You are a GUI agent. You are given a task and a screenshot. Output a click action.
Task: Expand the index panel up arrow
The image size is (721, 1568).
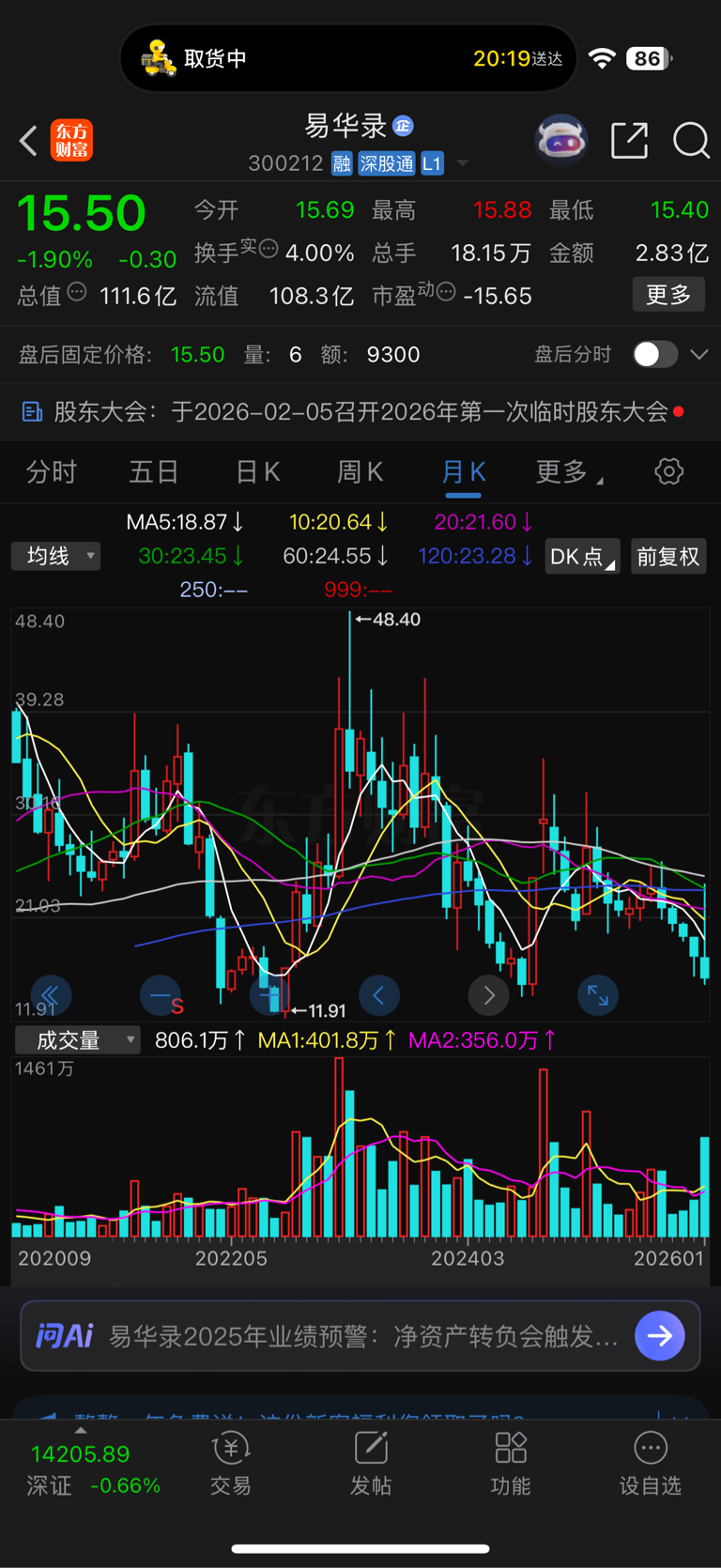click(81, 1431)
